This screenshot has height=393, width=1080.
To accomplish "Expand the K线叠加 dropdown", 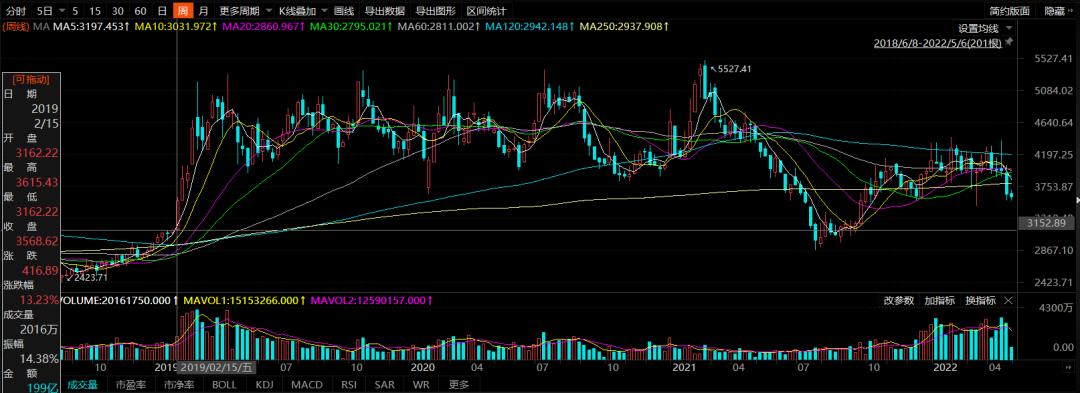I will pos(323,11).
